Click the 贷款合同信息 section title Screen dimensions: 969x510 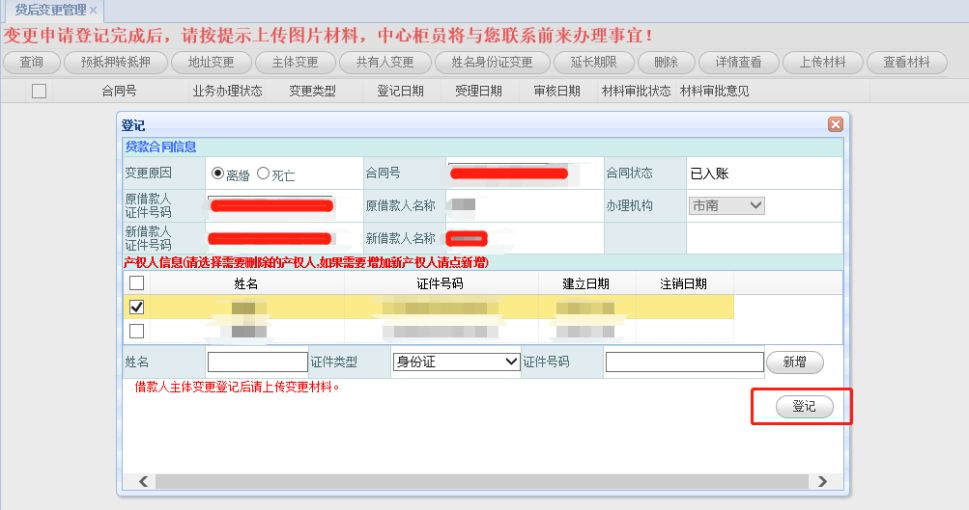point(161,147)
